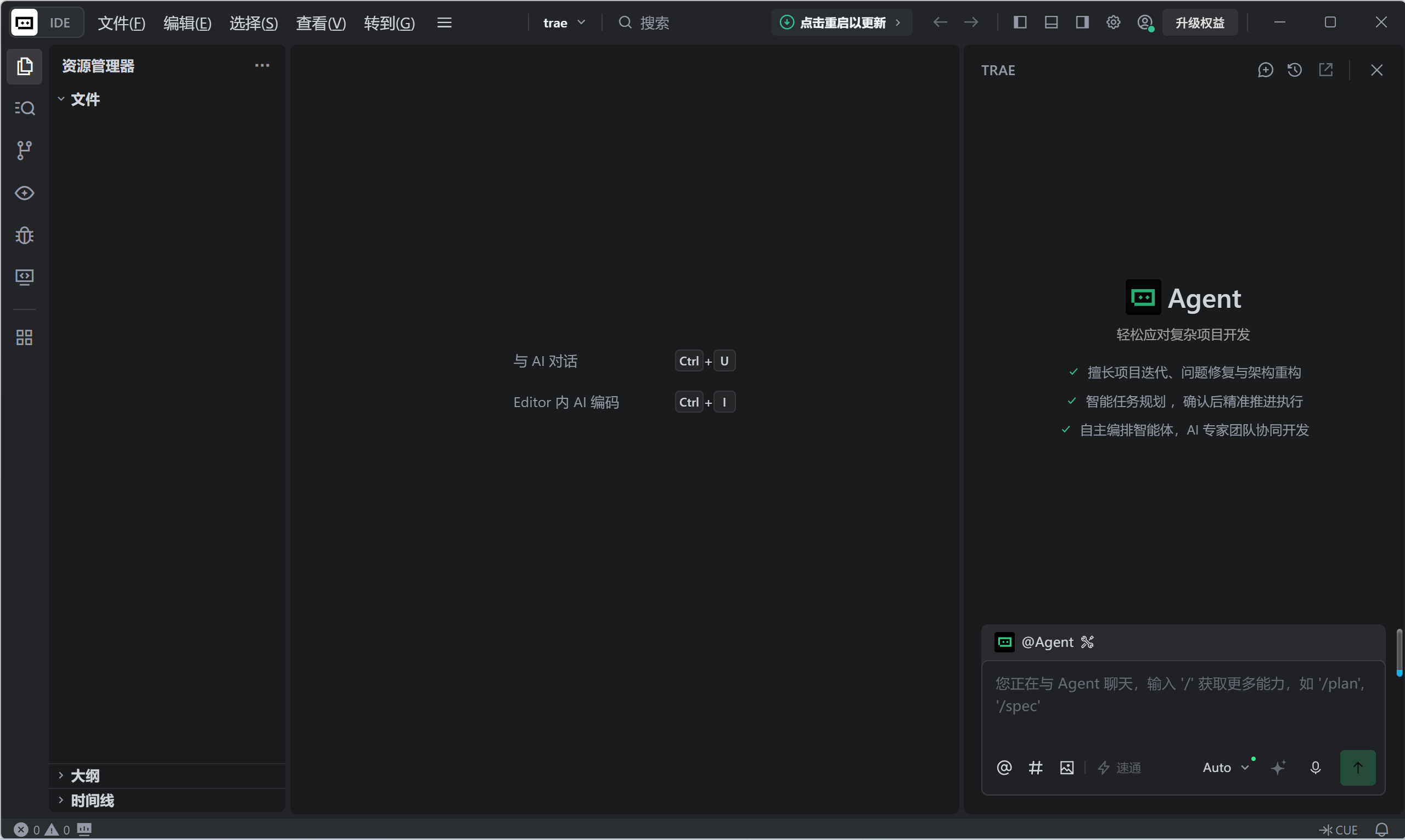Image resolution: width=1405 pixels, height=840 pixels.
Task: Click the Trae logo in title bar
Action: point(24,22)
